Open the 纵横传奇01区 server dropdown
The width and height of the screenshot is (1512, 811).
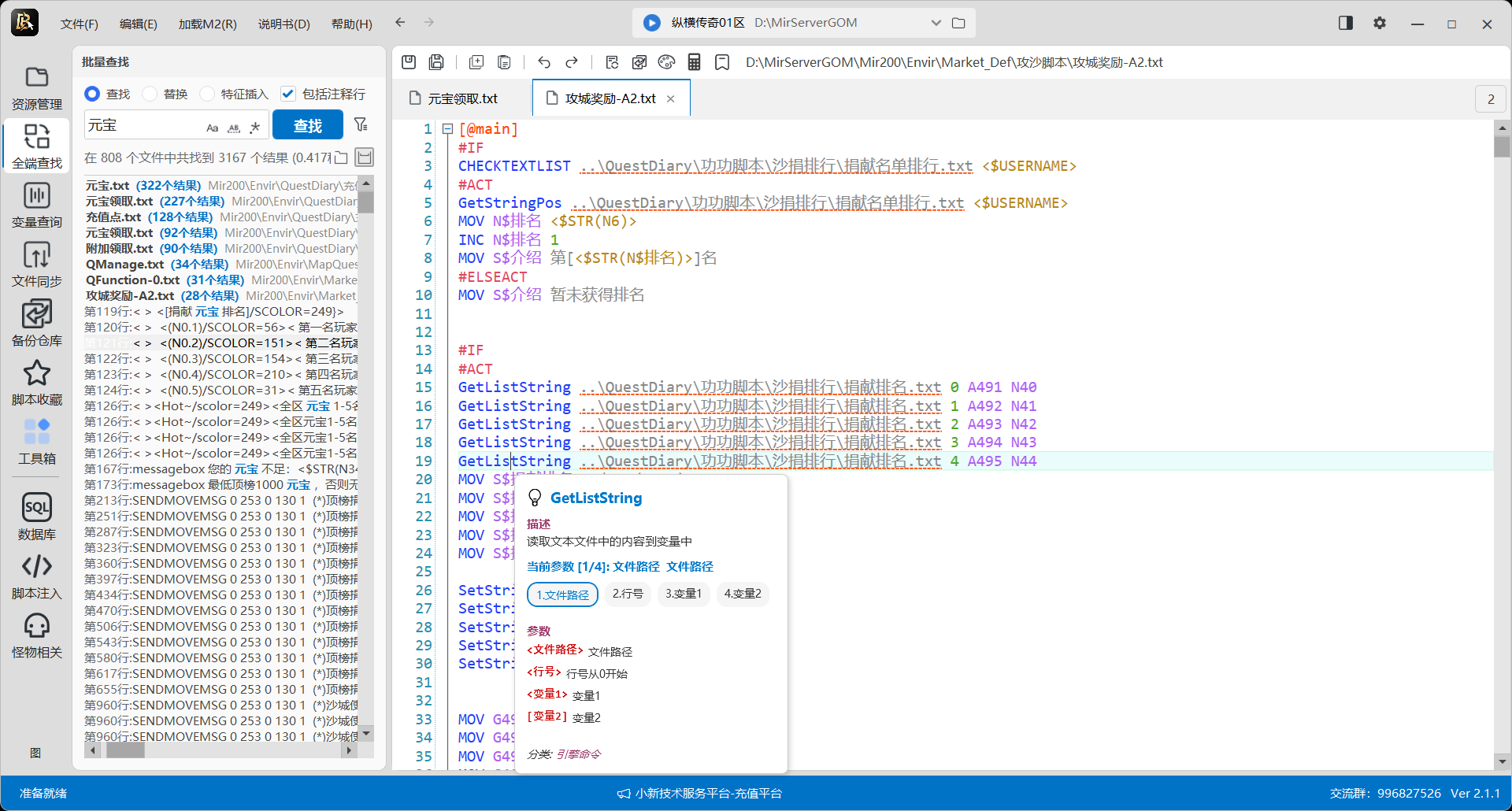pos(936,23)
